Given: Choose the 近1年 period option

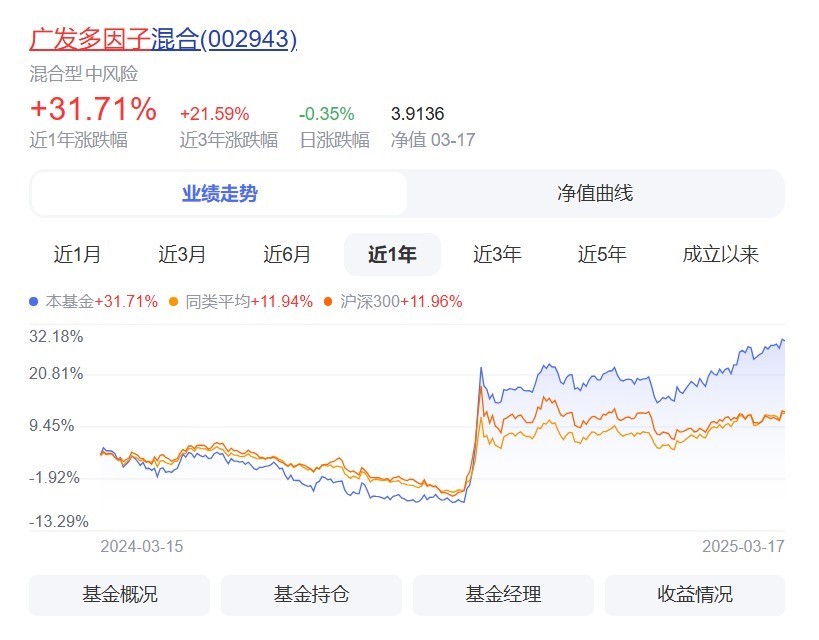Looking at the screenshot, I should [392, 255].
